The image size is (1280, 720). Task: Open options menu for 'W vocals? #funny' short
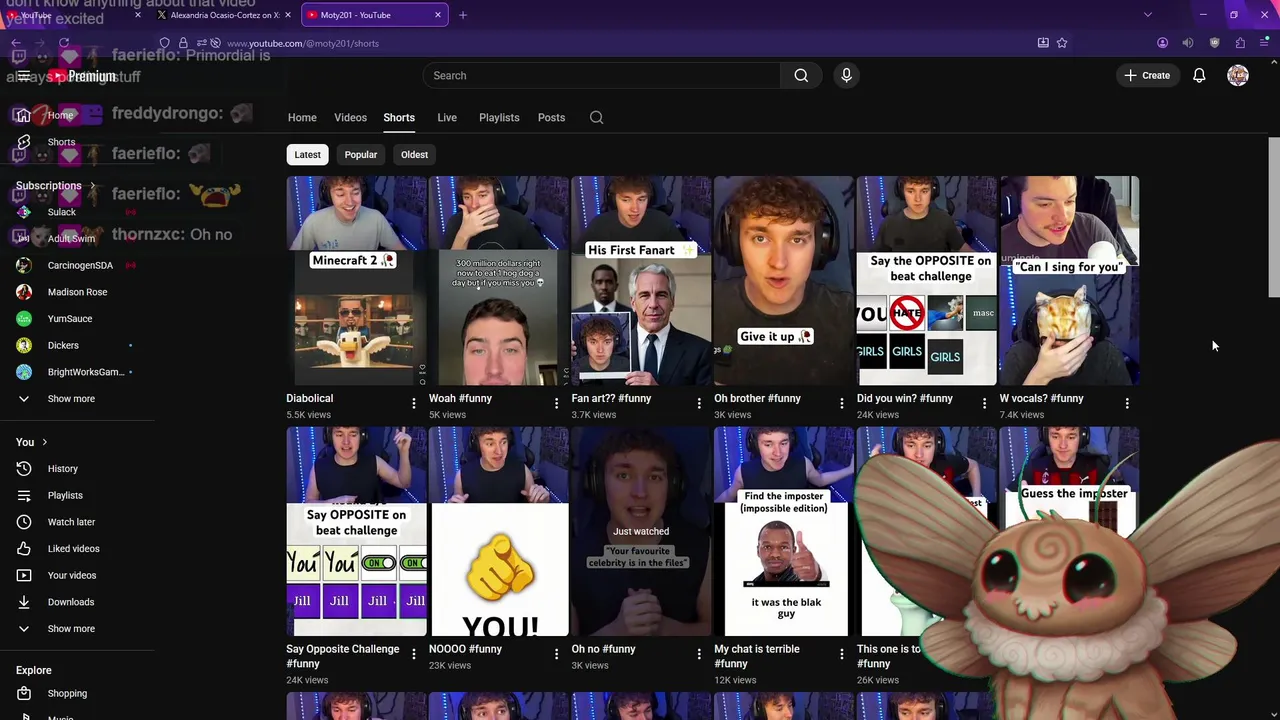coord(1127,403)
